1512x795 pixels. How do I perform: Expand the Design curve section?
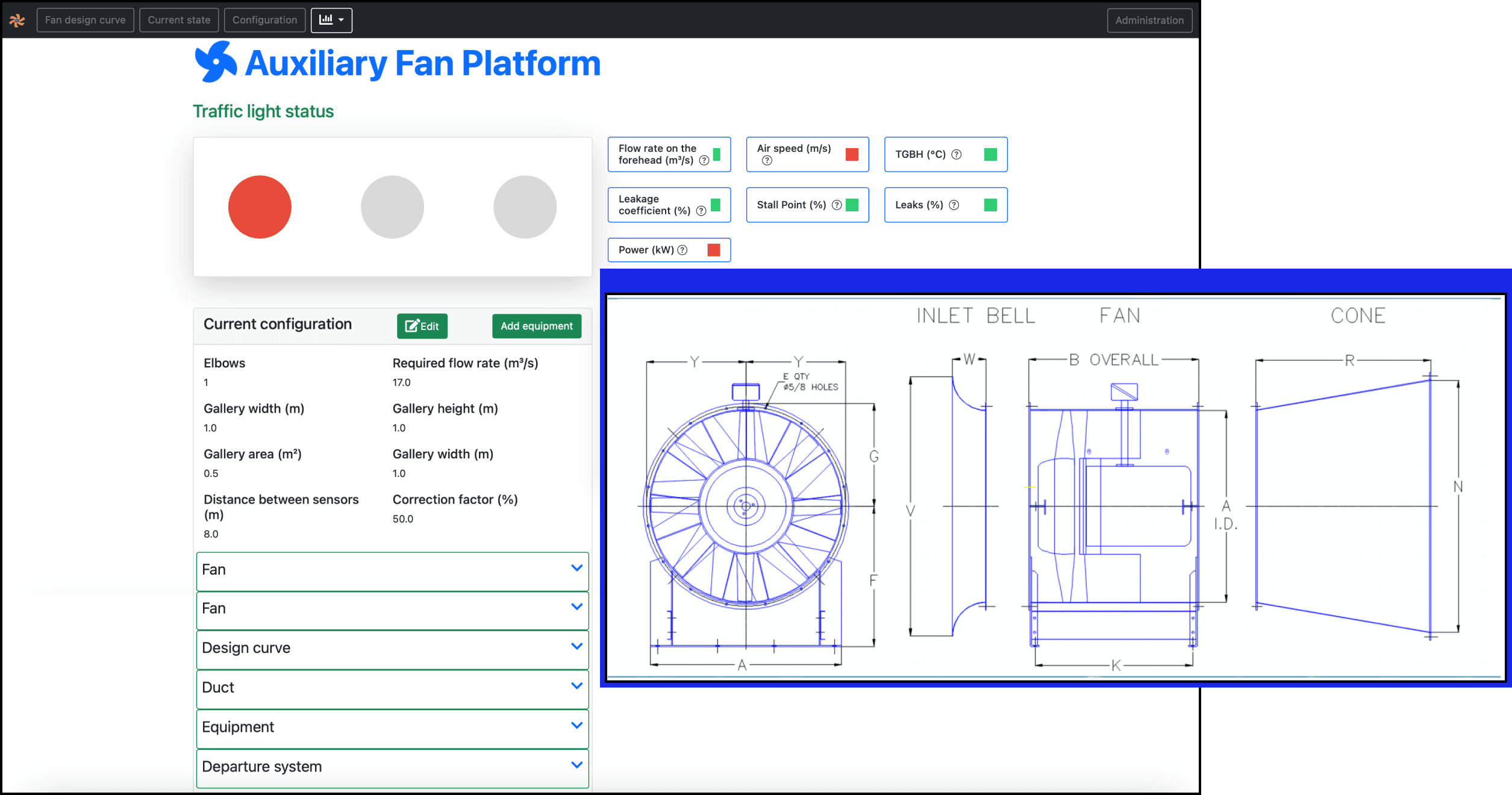point(392,648)
